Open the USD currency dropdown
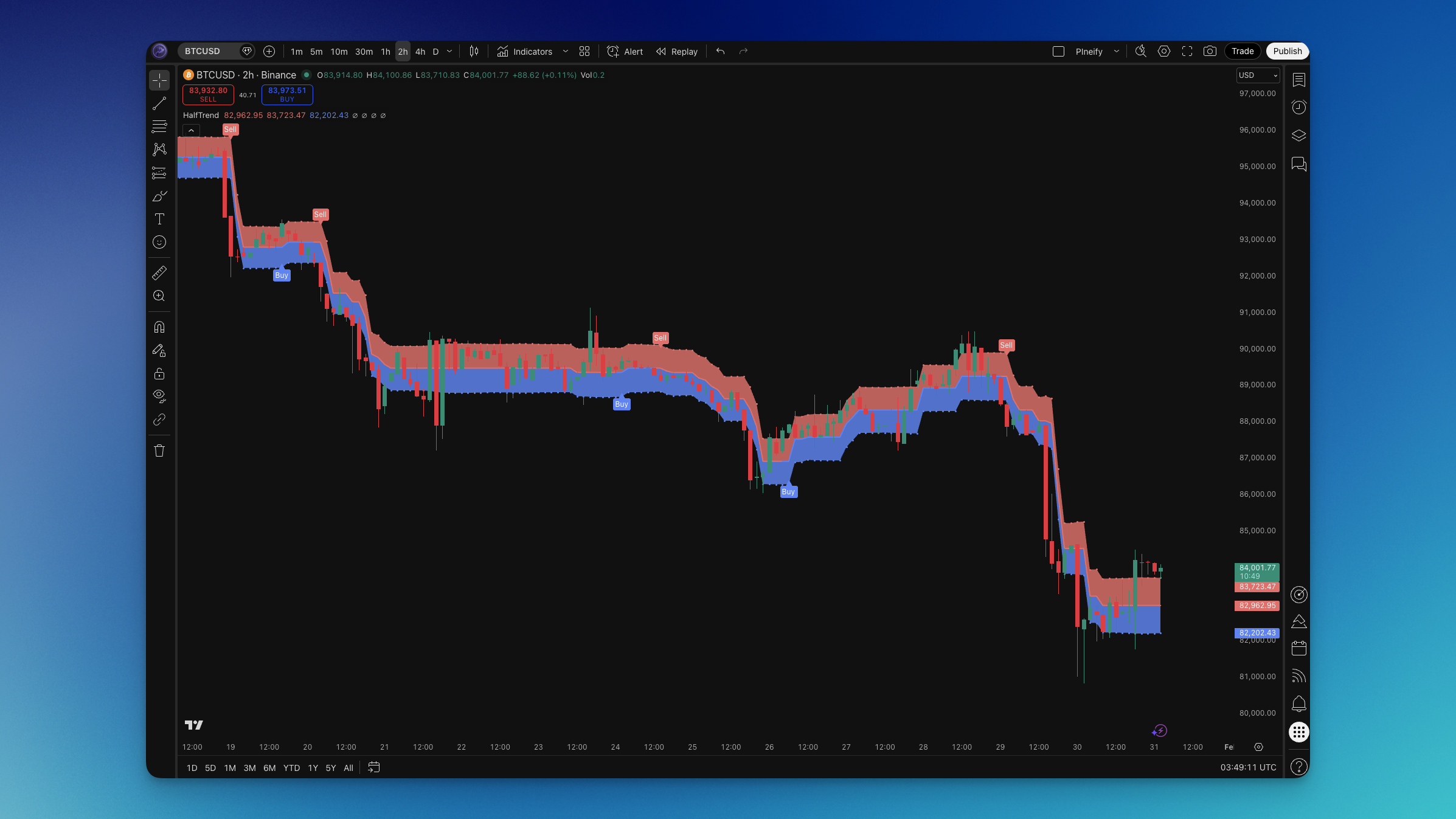1456x819 pixels. click(1258, 75)
